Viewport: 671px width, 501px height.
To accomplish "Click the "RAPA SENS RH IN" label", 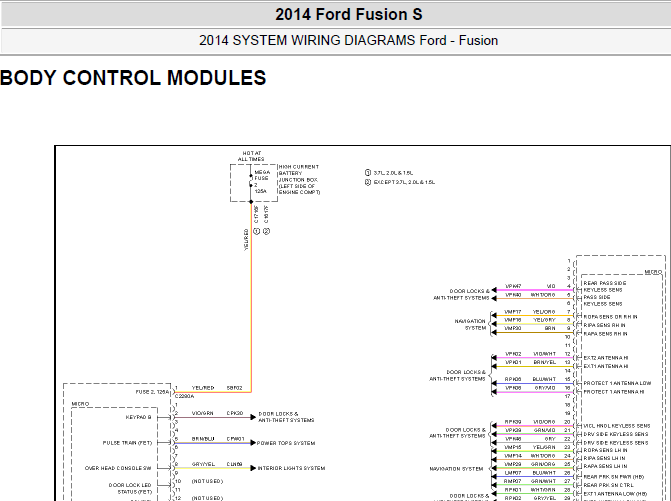I will tap(606, 334).
